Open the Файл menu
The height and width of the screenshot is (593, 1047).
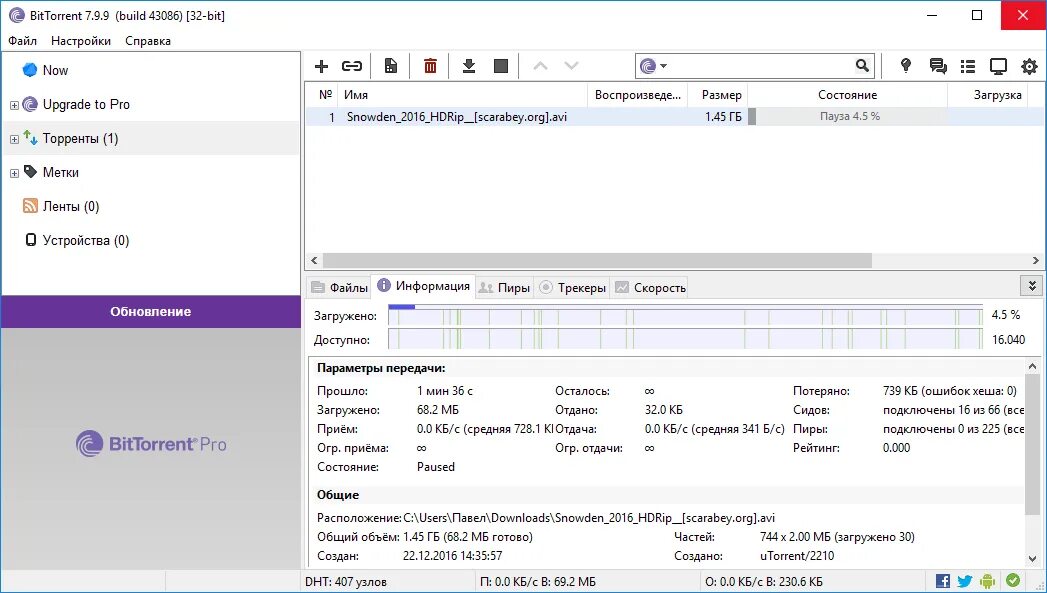point(22,41)
